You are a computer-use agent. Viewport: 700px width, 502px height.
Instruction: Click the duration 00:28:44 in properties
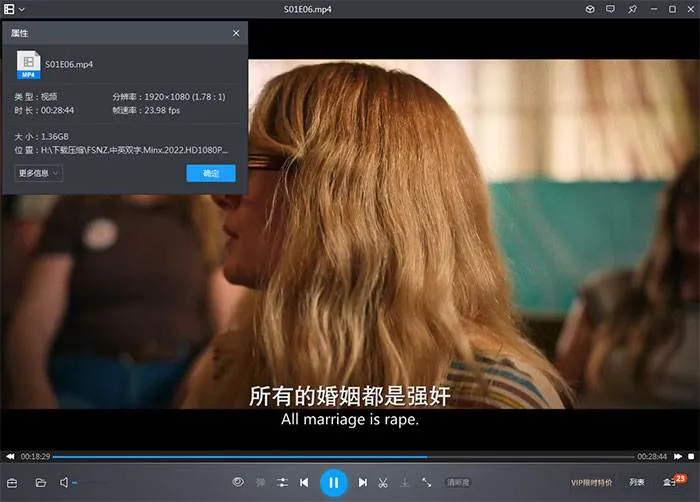tap(58, 110)
